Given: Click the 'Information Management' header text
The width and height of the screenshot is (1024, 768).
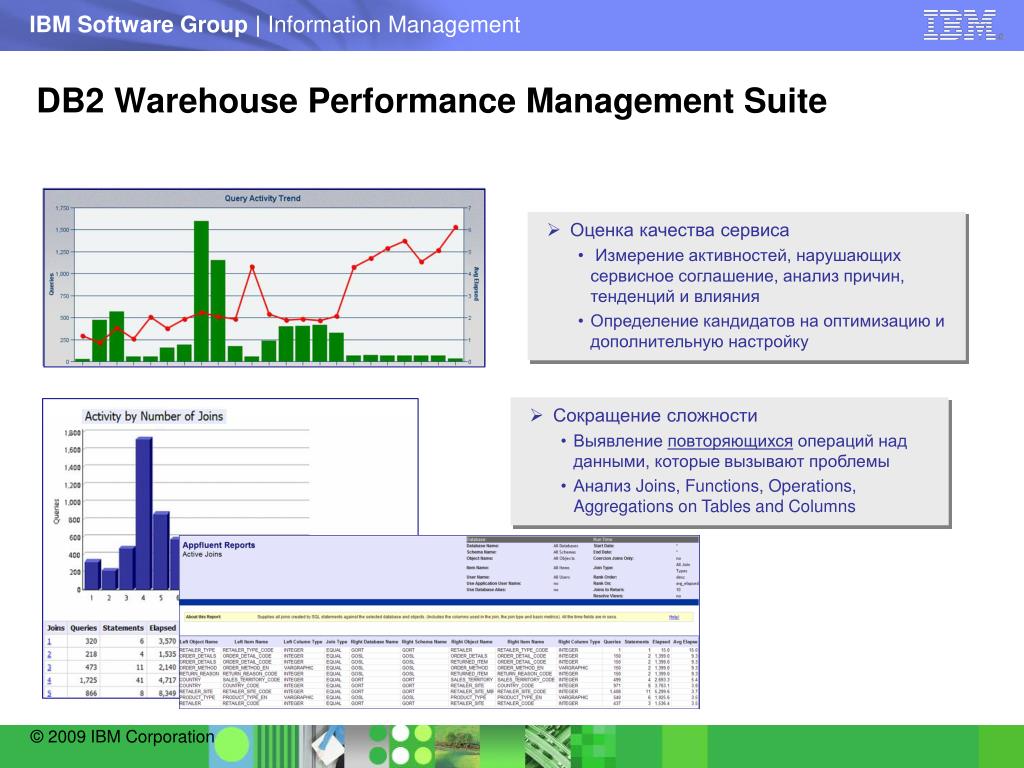Looking at the screenshot, I should [394, 25].
